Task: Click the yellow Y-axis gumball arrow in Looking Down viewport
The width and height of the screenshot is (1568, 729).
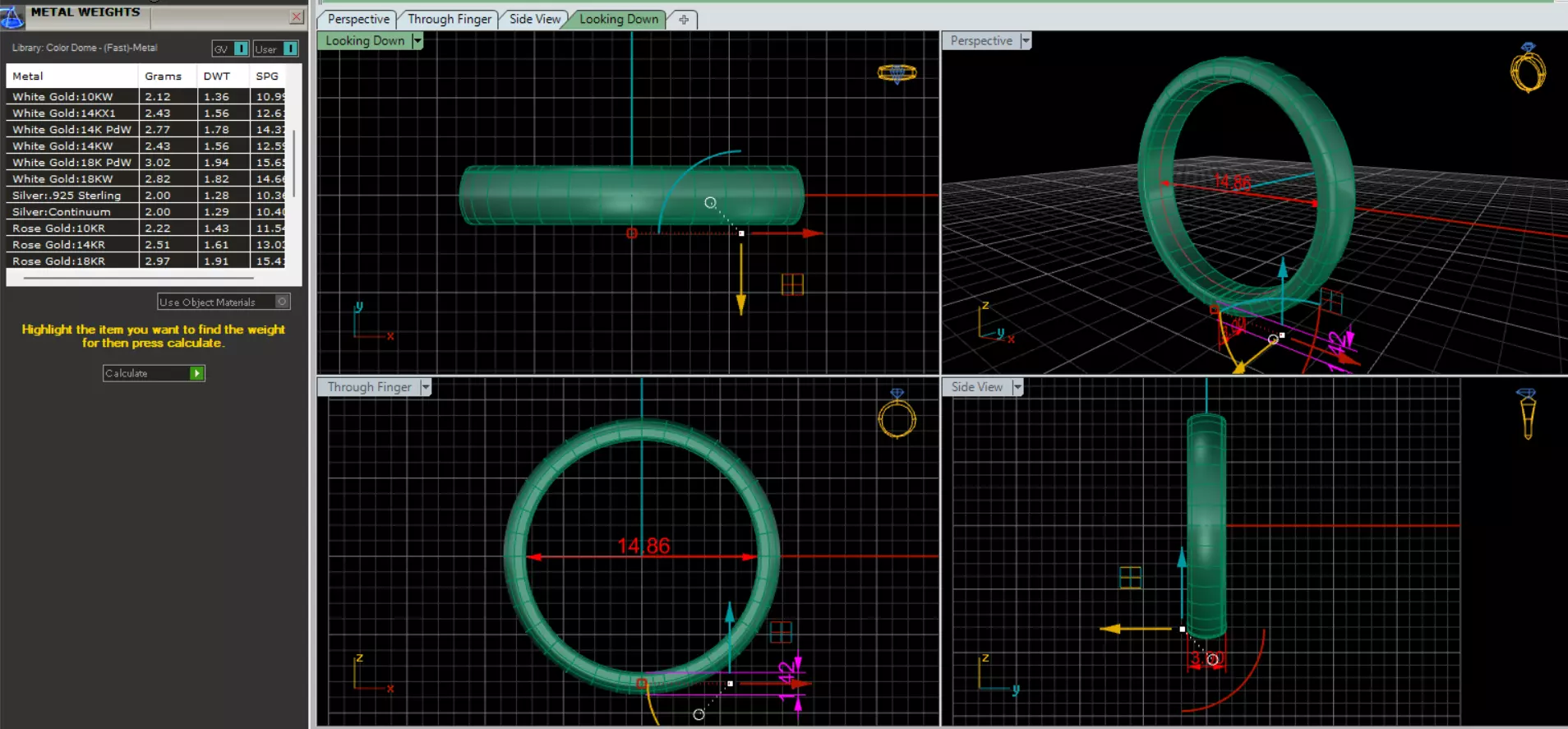Action: pos(741,278)
